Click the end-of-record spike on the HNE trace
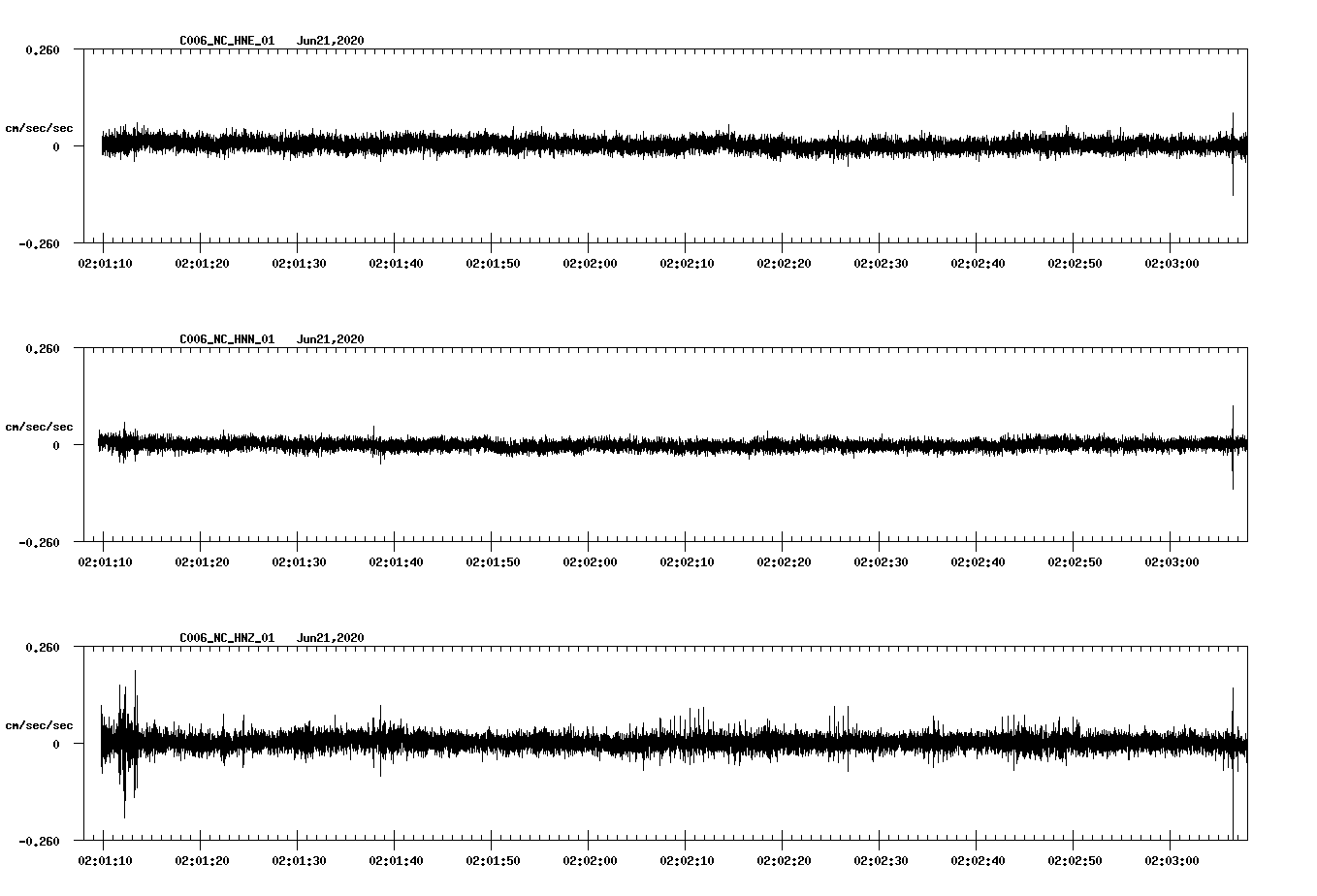The width and height of the screenshot is (1317, 896). click(x=1233, y=154)
